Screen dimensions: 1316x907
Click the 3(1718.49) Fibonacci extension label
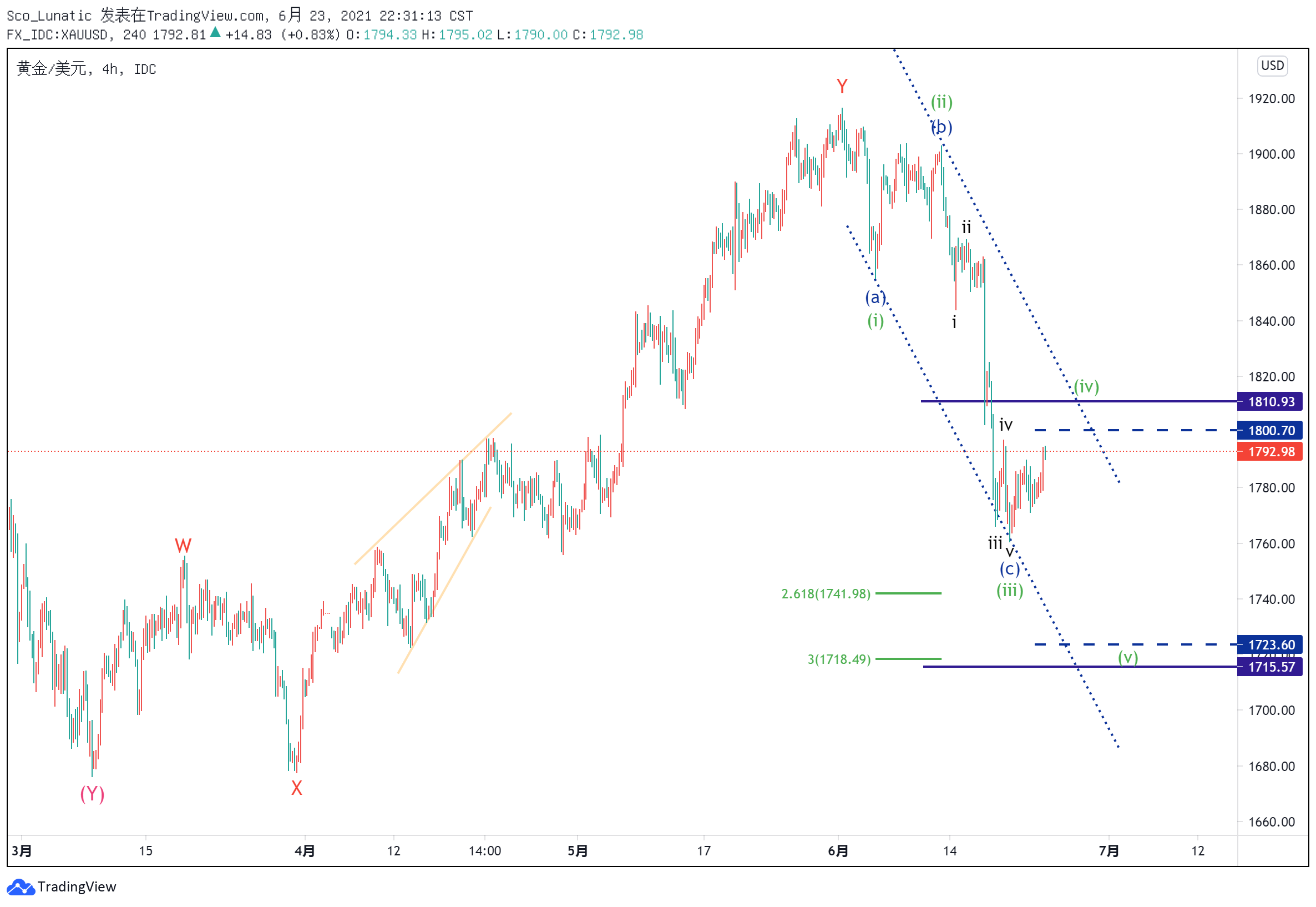point(839,659)
